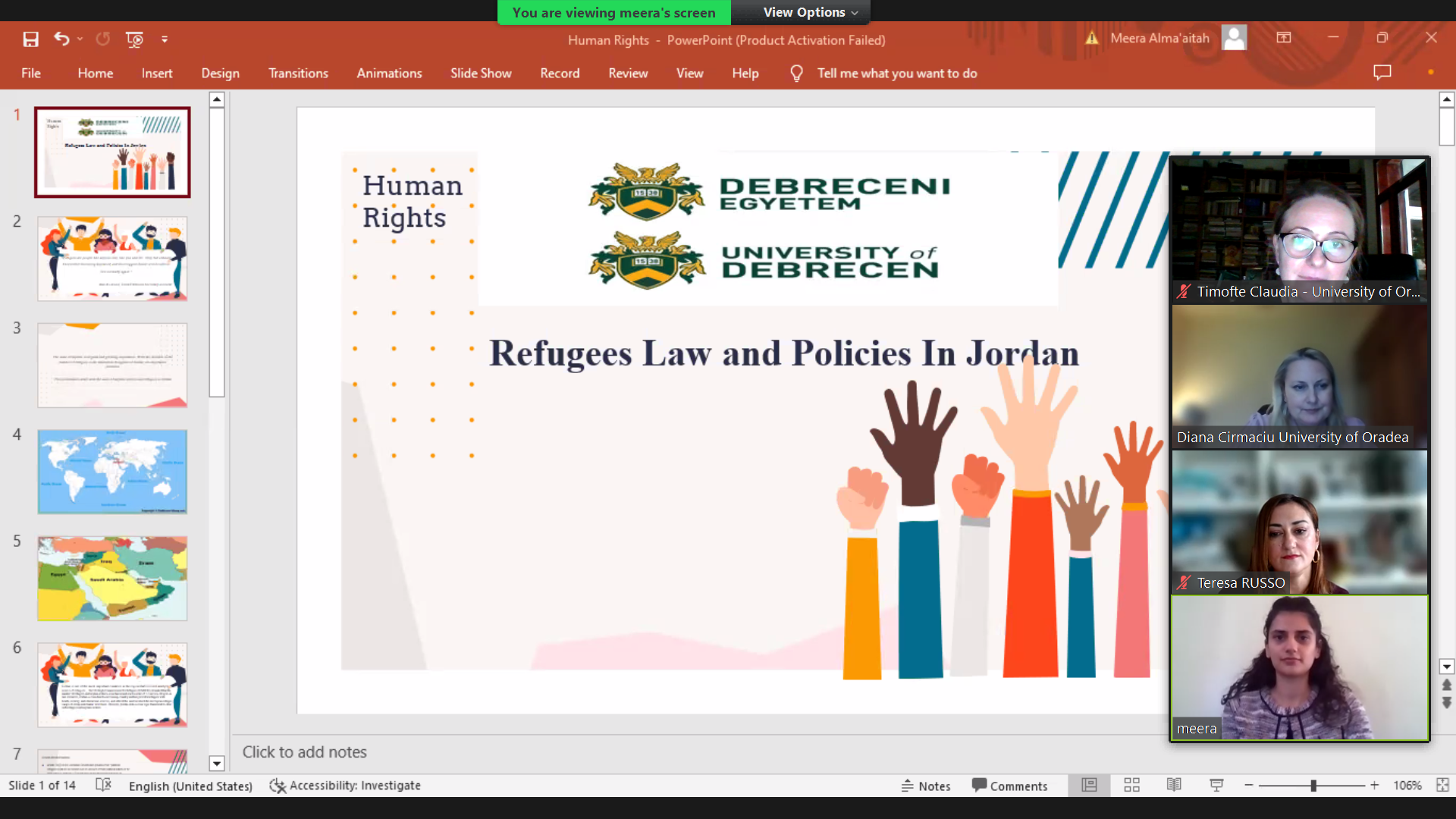Image resolution: width=1456 pixels, height=819 pixels.
Task: Toggle the Comments pane in status bar
Action: (1009, 786)
